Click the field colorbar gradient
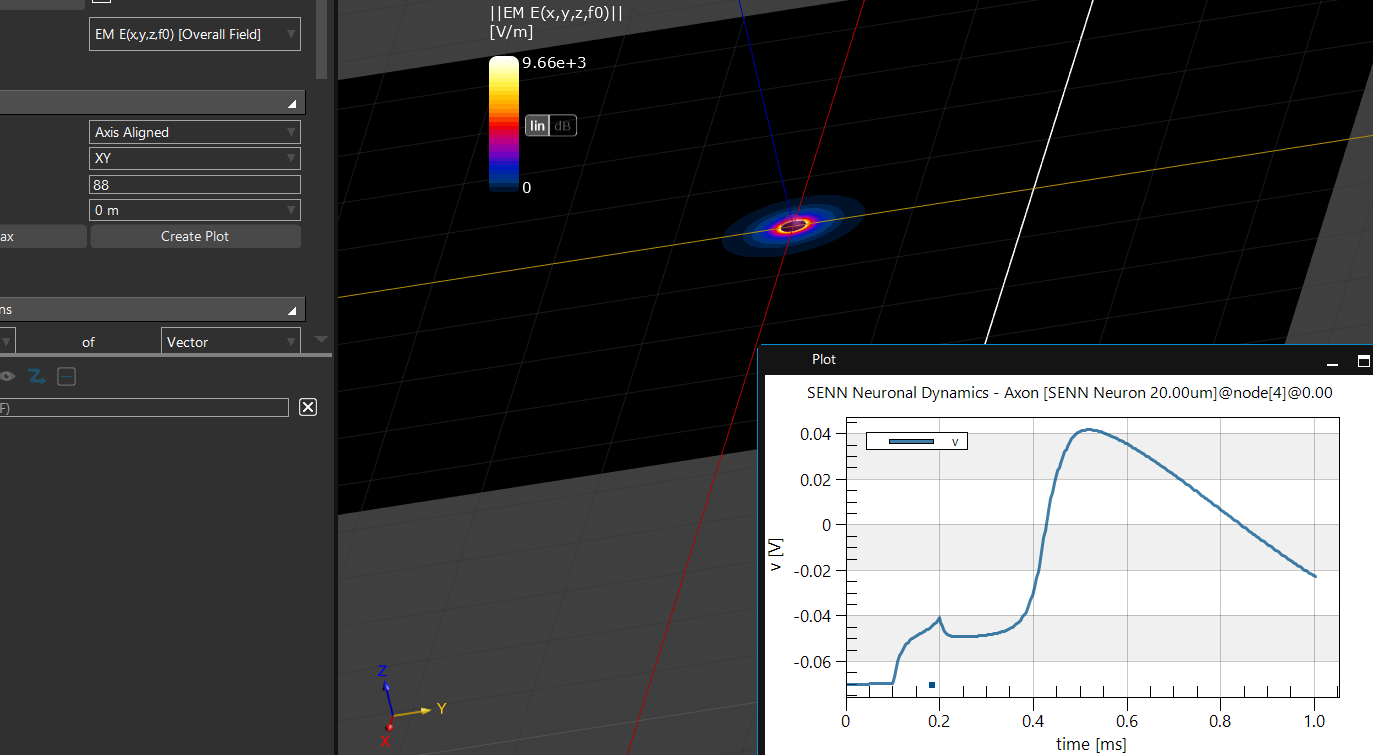This screenshot has width=1373, height=755. (503, 123)
